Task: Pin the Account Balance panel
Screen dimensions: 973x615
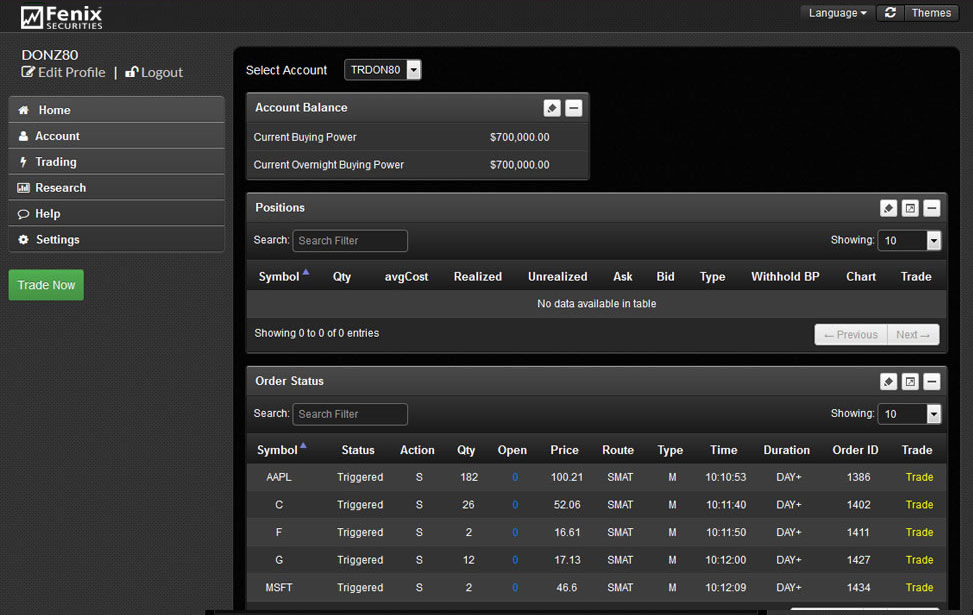Action: click(x=552, y=108)
